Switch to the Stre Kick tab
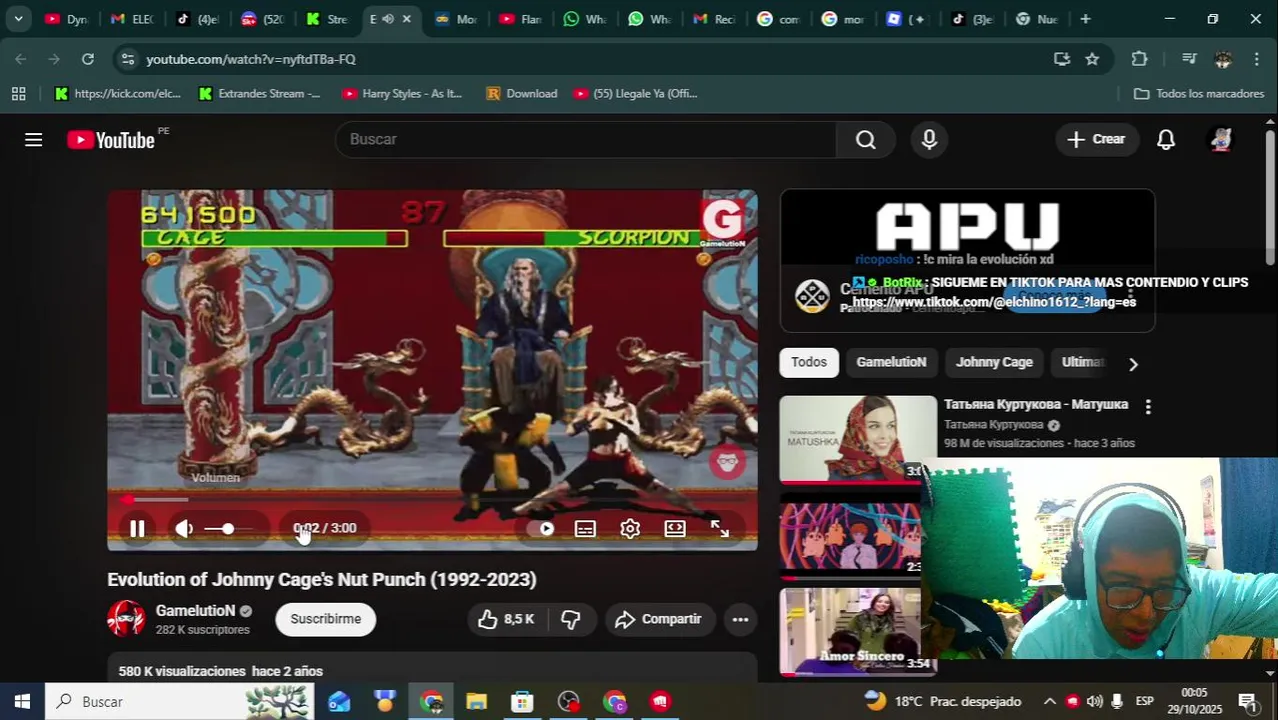Viewport: 1278px width, 720px height. [x=328, y=19]
